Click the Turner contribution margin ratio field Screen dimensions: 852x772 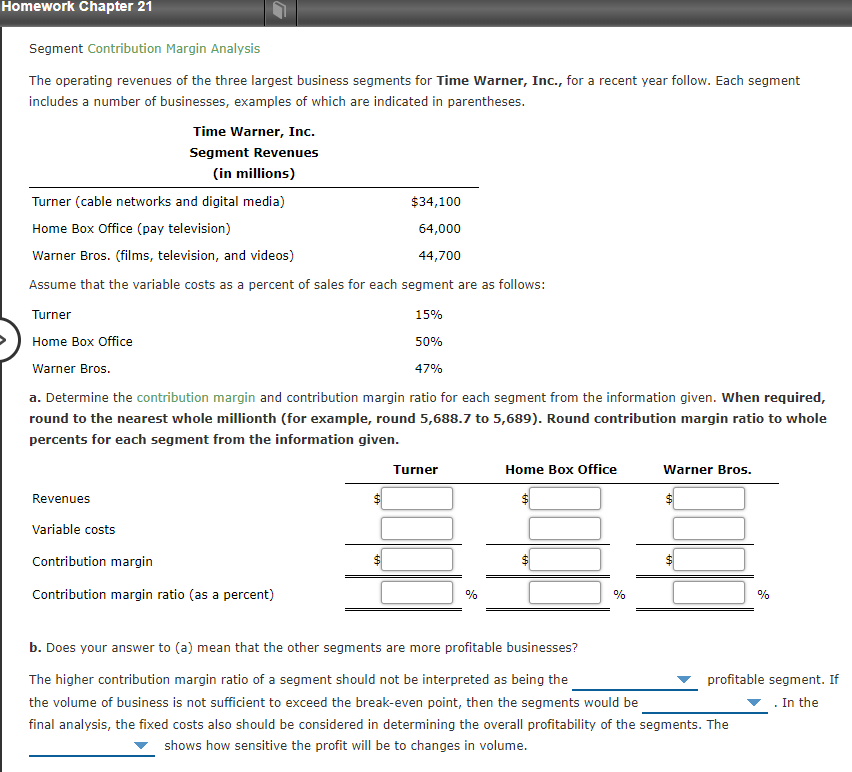click(417, 592)
